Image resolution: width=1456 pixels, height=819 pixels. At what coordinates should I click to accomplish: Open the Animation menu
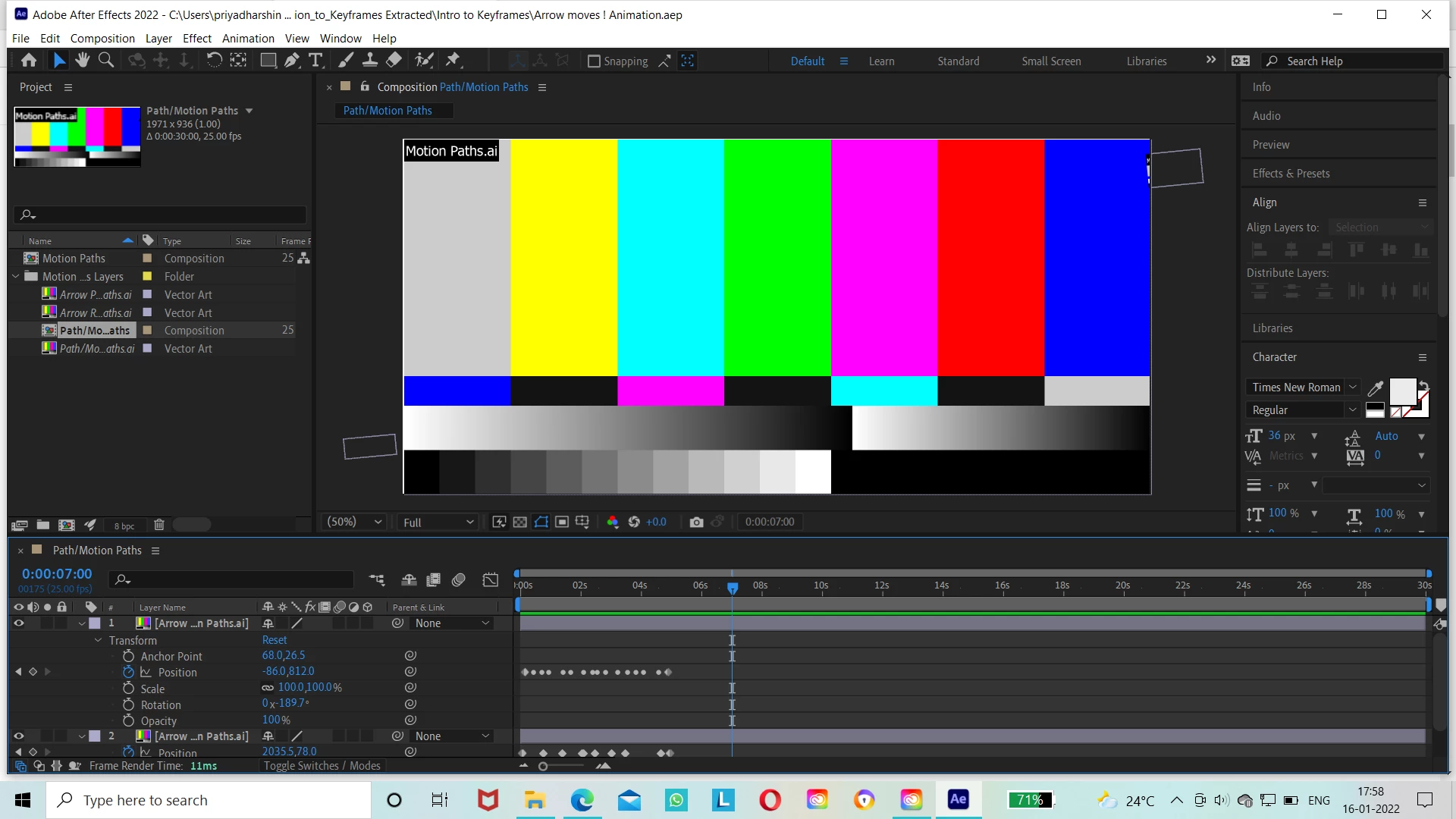(248, 38)
